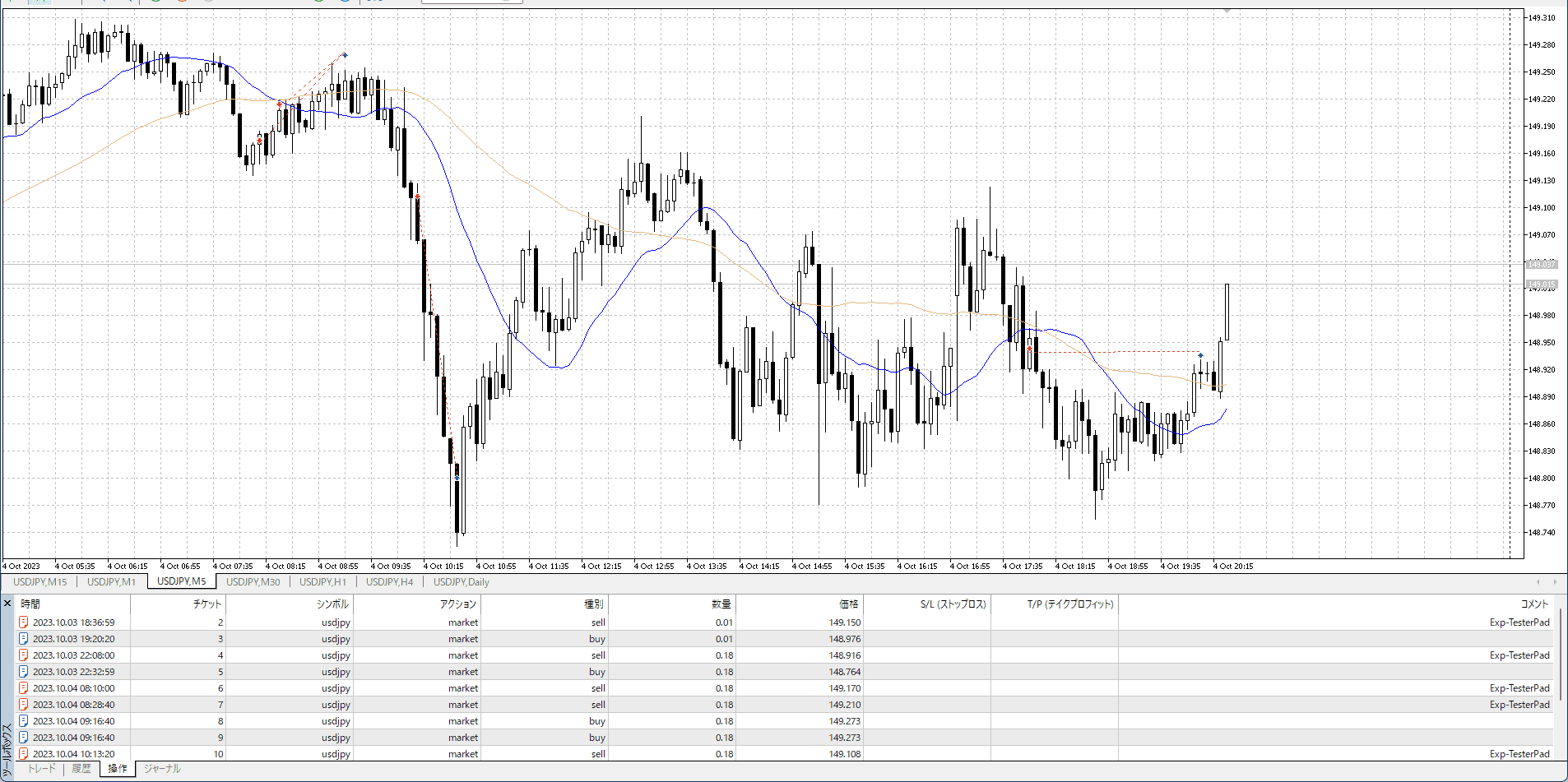Open the ジャーナル (Journal) tab
The height and width of the screenshot is (782, 1568).
[x=162, y=769]
